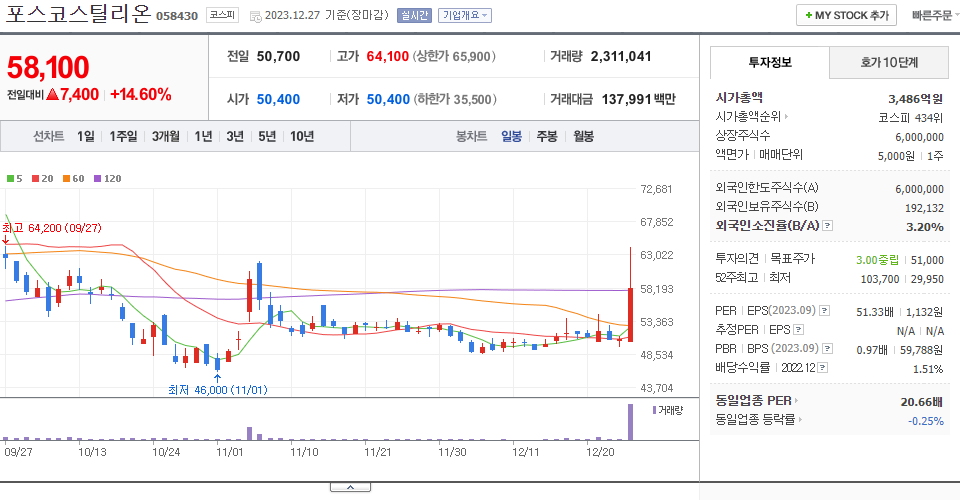
Task: Select the 1일 line chart period
Action: pos(86,136)
